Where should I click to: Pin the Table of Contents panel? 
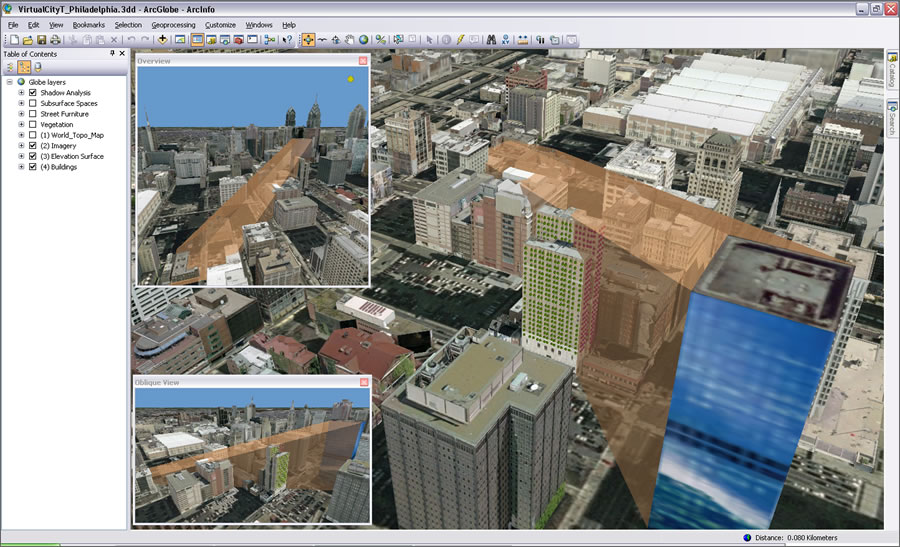(x=112, y=53)
